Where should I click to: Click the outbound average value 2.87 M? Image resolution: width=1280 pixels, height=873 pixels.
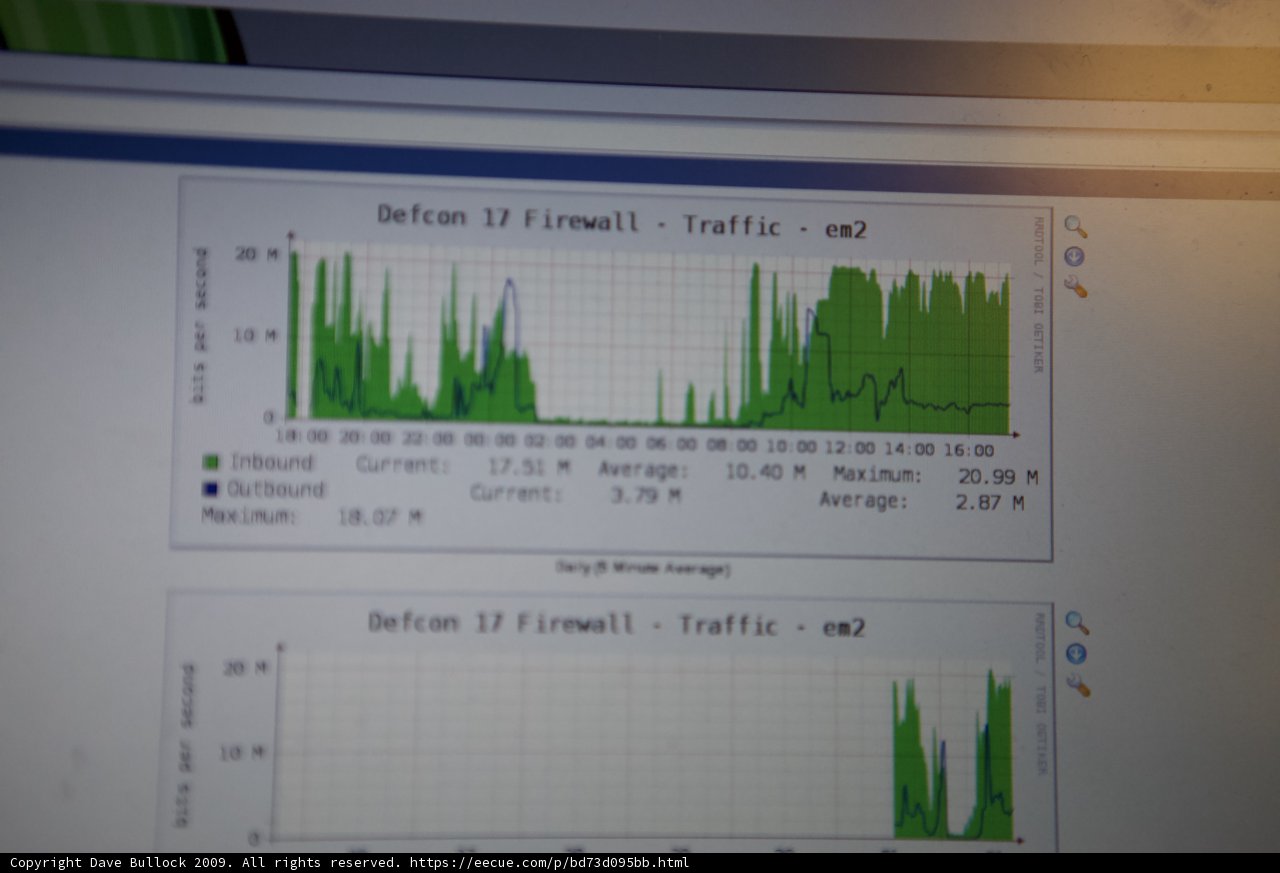pyautogui.click(x=989, y=503)
